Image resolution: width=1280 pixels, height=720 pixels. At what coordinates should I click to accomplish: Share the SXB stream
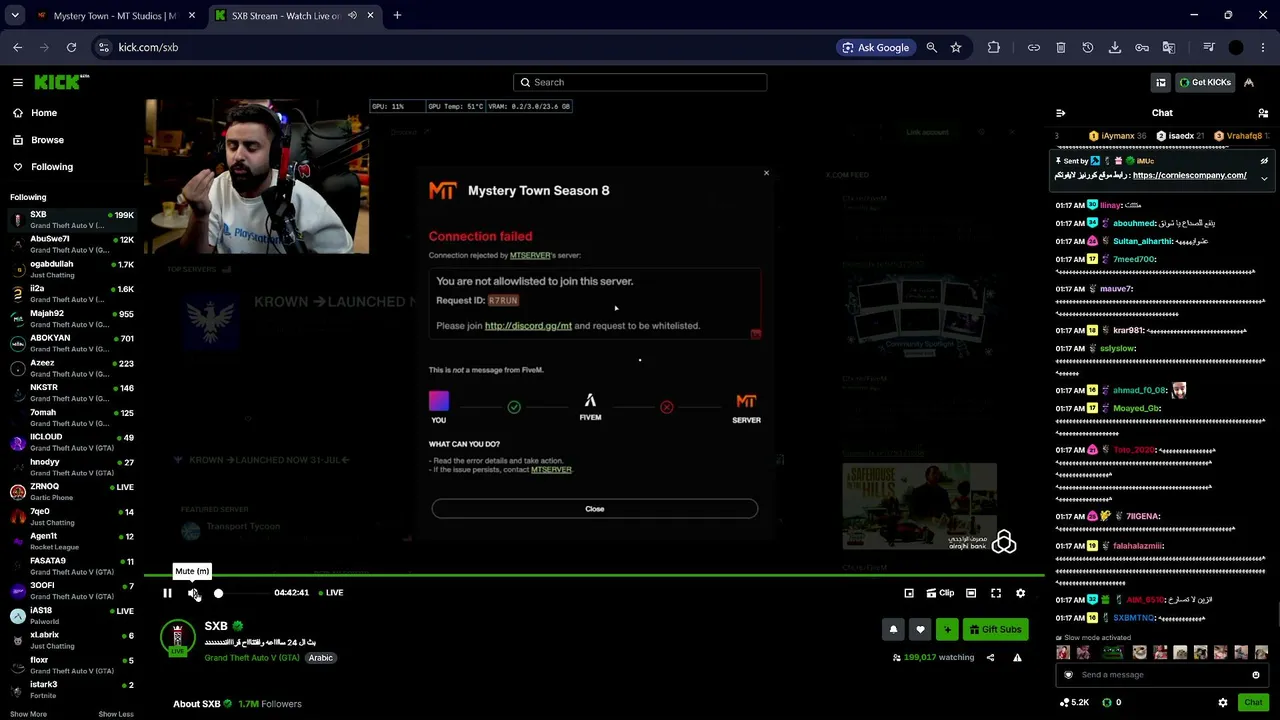[990, 658]
